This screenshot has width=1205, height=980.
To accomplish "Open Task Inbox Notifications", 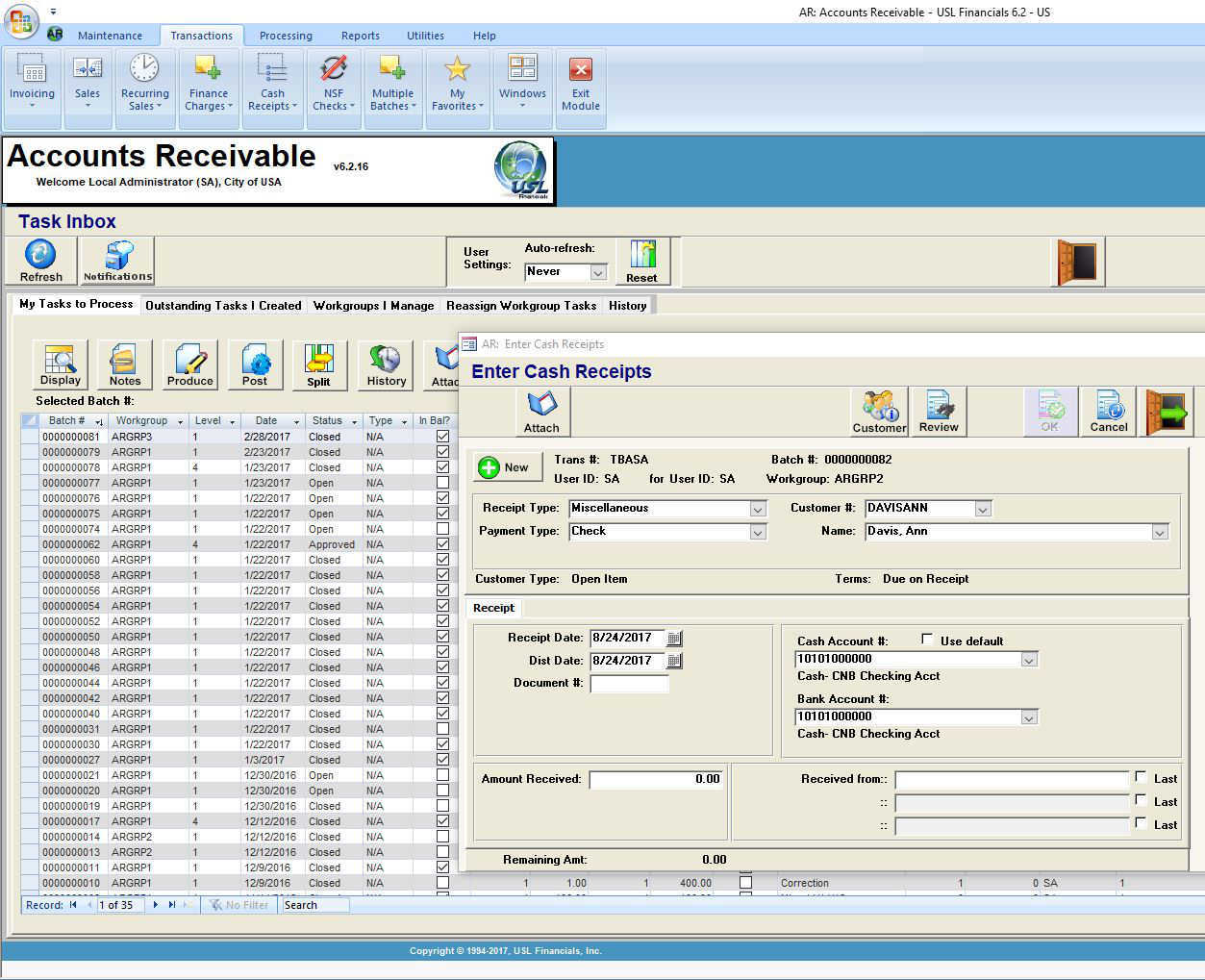I will click(x=117, y=262).
